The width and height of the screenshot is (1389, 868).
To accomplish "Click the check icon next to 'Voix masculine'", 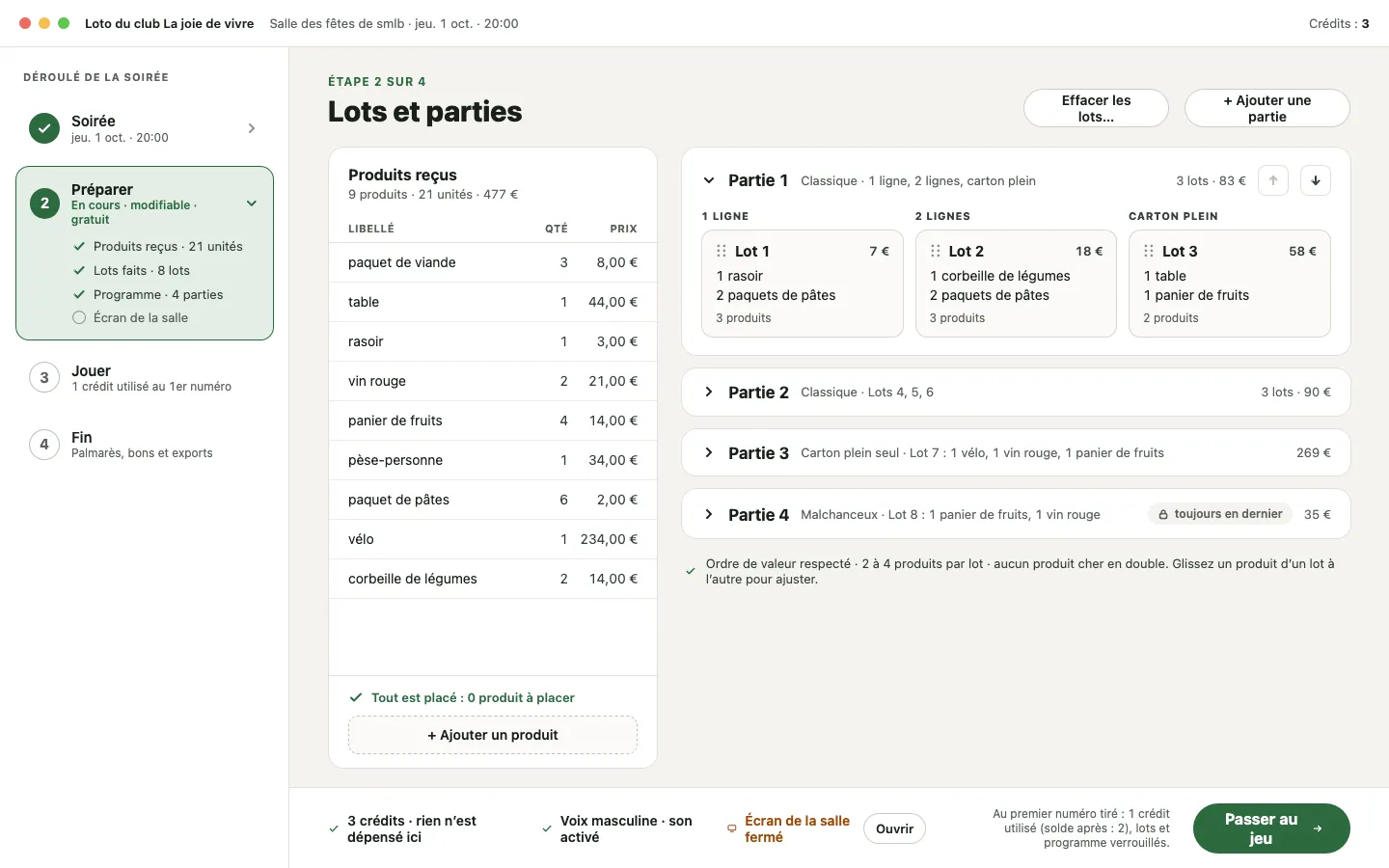I will pos(547,828).
